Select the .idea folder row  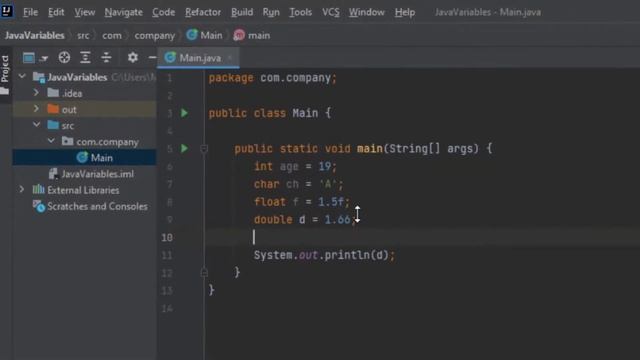click(x=85, y=93)
